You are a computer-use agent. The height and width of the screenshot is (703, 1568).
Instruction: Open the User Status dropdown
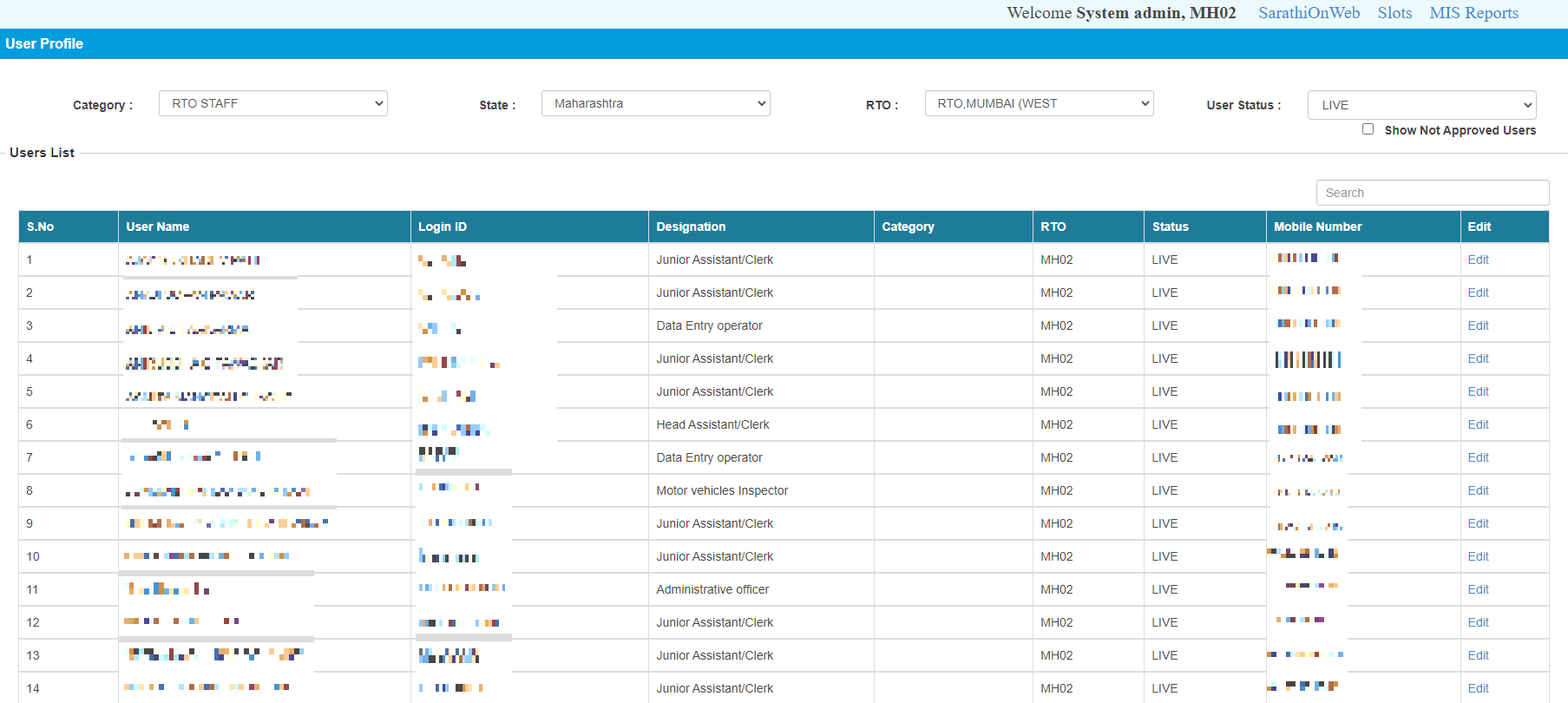click(x=1421, y=105)
